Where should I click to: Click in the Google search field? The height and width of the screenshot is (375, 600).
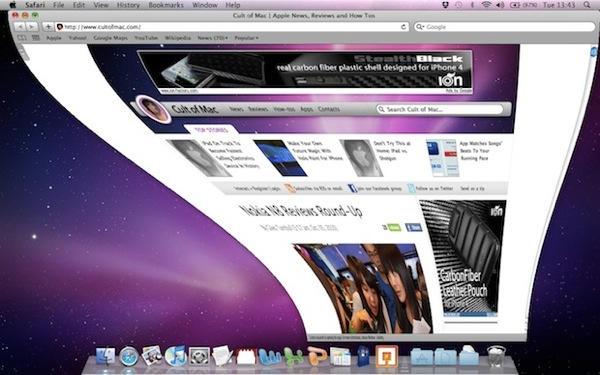tap(505, 27)
